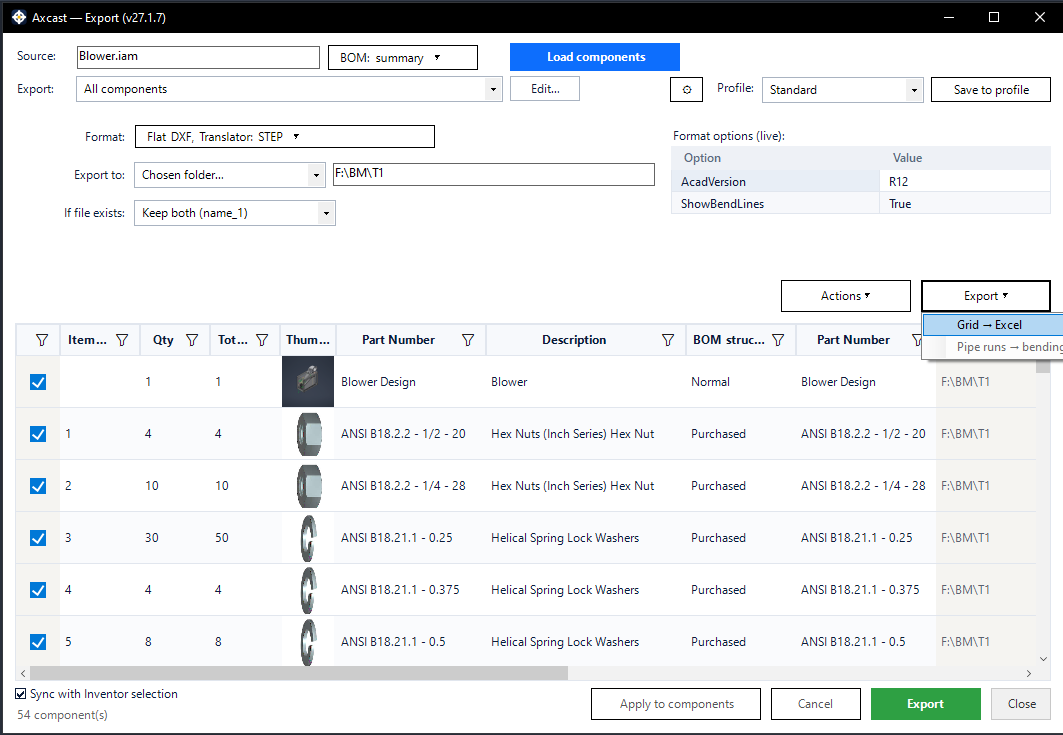Expand the Chosen folder... dropdown
The width and height of the screenshot is (1063, 735).
[x=316, y=175]
